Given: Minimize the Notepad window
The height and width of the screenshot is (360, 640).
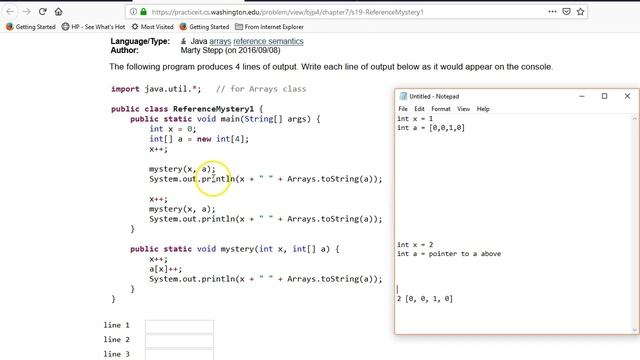Looking at the screenshot, I should point(582,96).
